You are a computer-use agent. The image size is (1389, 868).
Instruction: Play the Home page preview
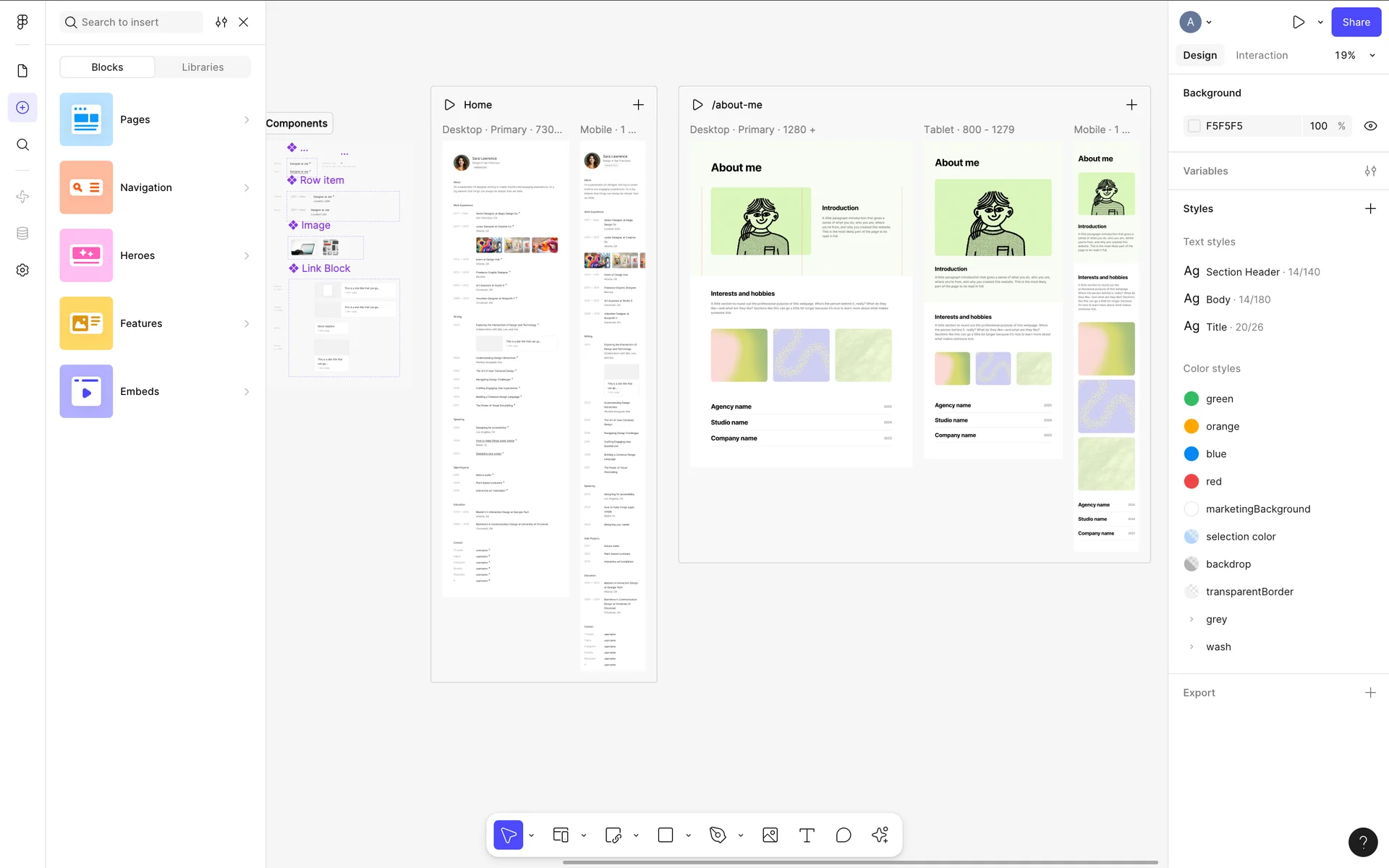click(x=449, y=105)
